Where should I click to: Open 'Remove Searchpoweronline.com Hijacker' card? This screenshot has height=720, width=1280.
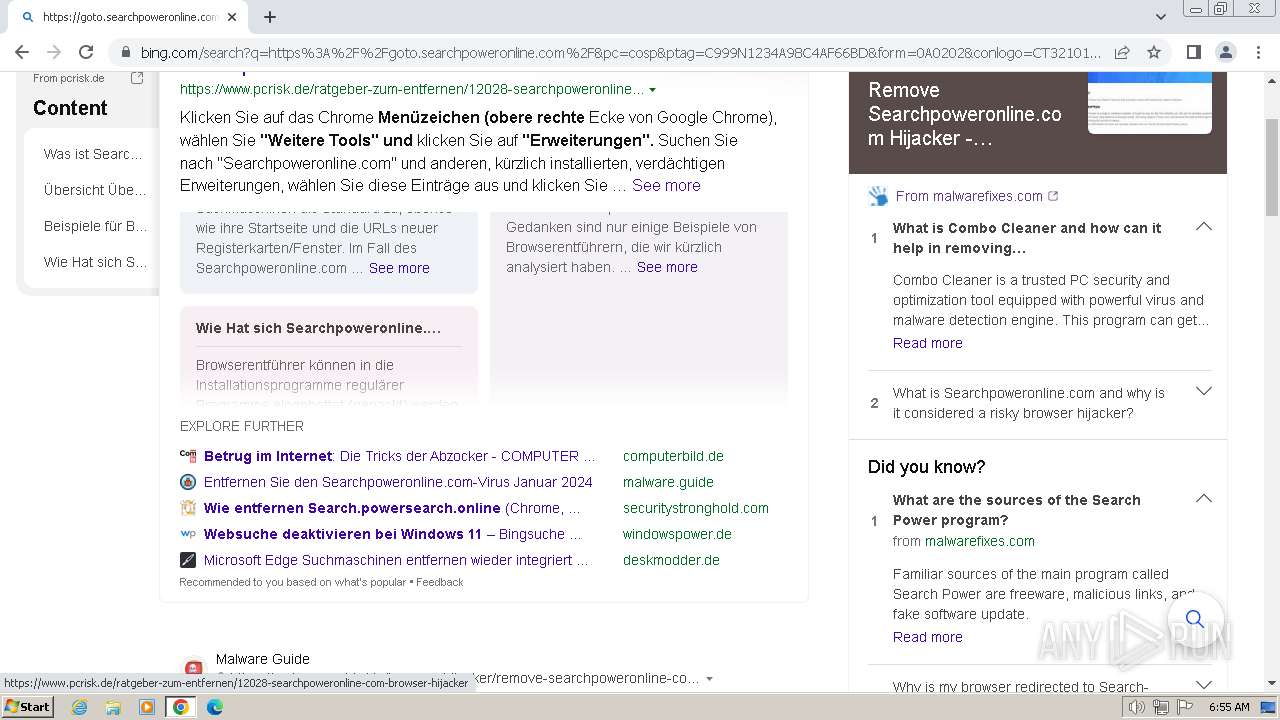(x=965, y=114)
